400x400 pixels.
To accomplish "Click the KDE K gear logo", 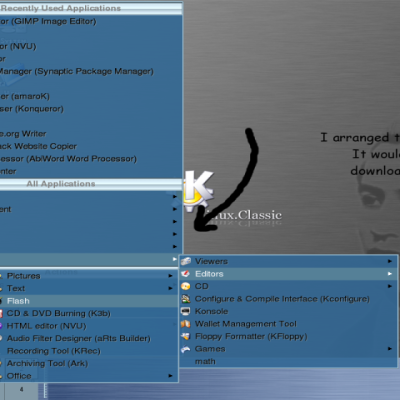I will 197,191.
